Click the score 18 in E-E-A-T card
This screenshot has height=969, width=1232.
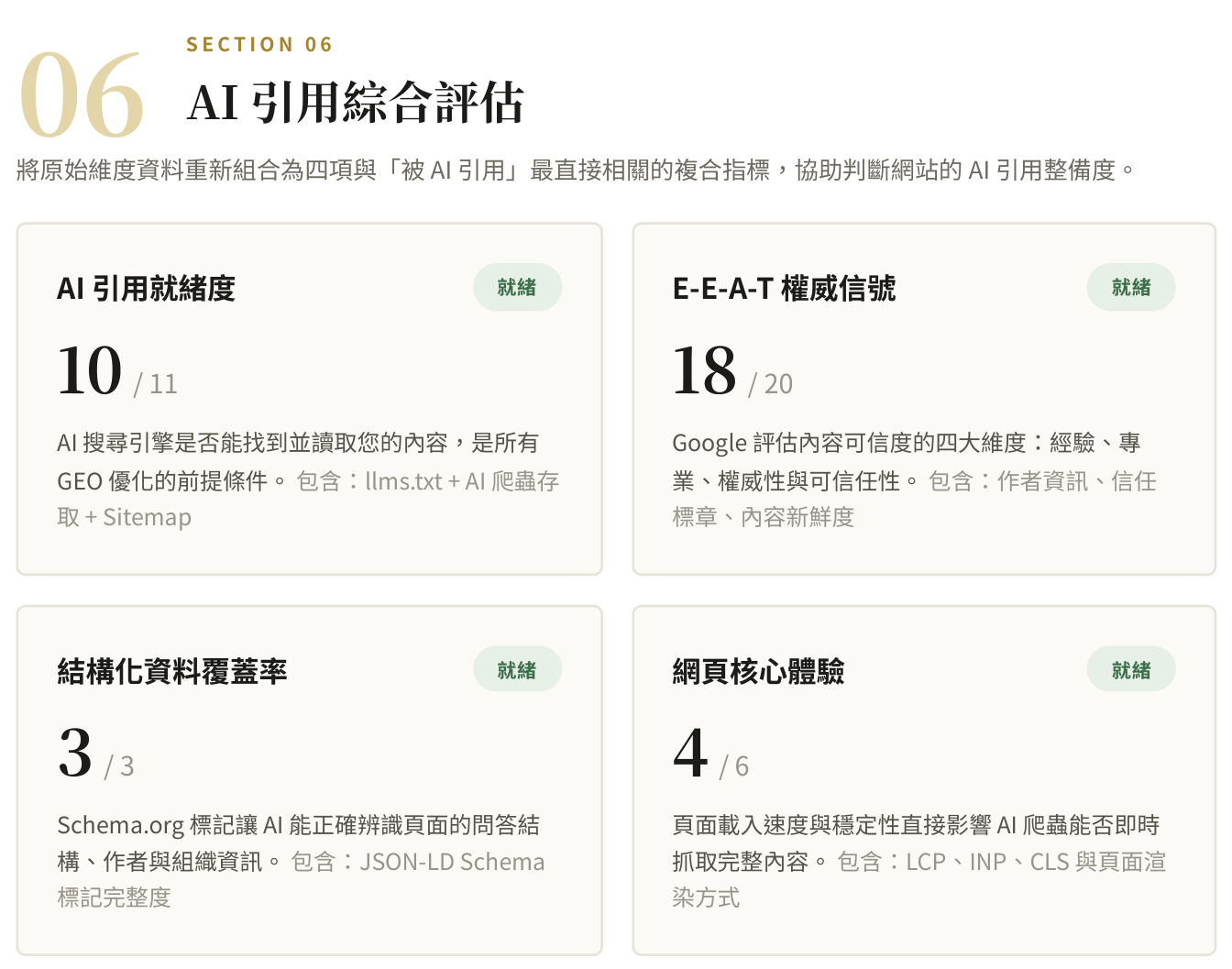click(704, 370)
